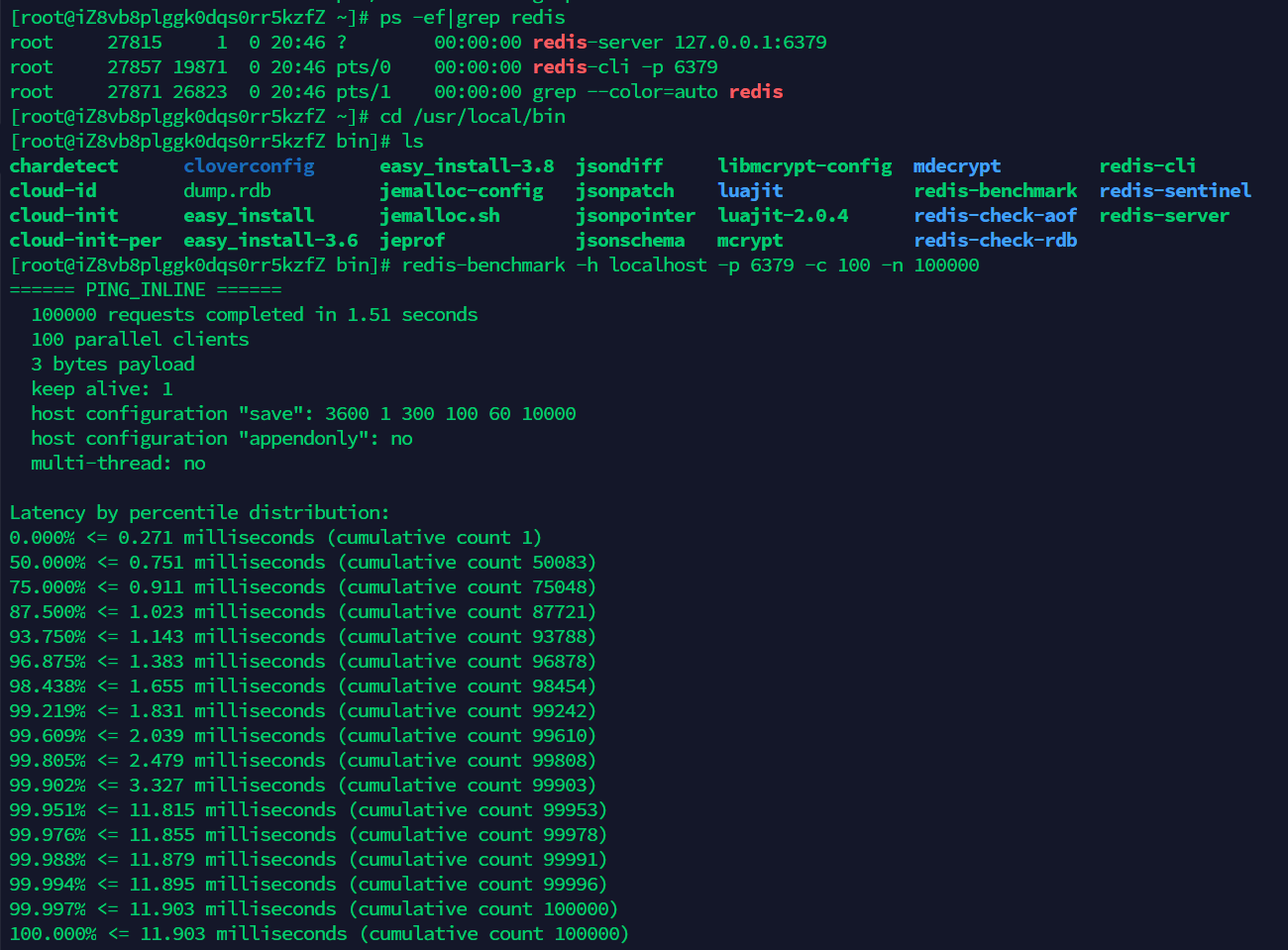Click 'Latency by percentile distribution:' heading
This screenshot has height=950, width=1288.
(x=200, y=513)
